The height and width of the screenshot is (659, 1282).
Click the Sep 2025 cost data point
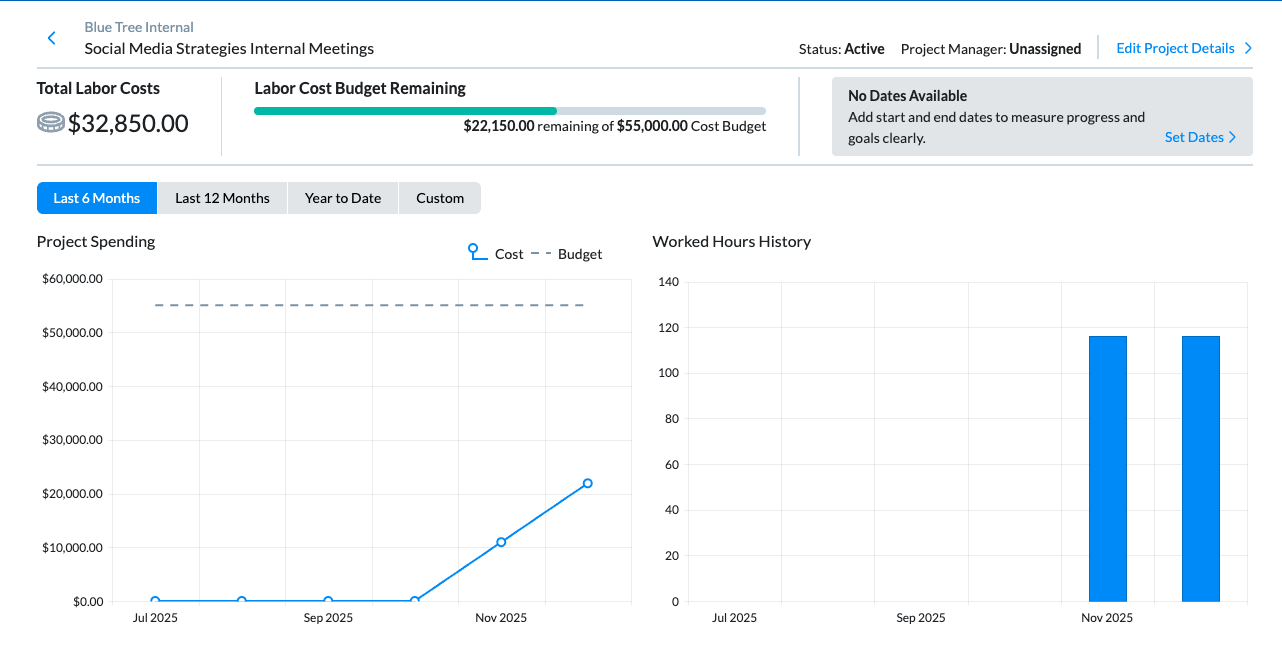coord(328,601)
